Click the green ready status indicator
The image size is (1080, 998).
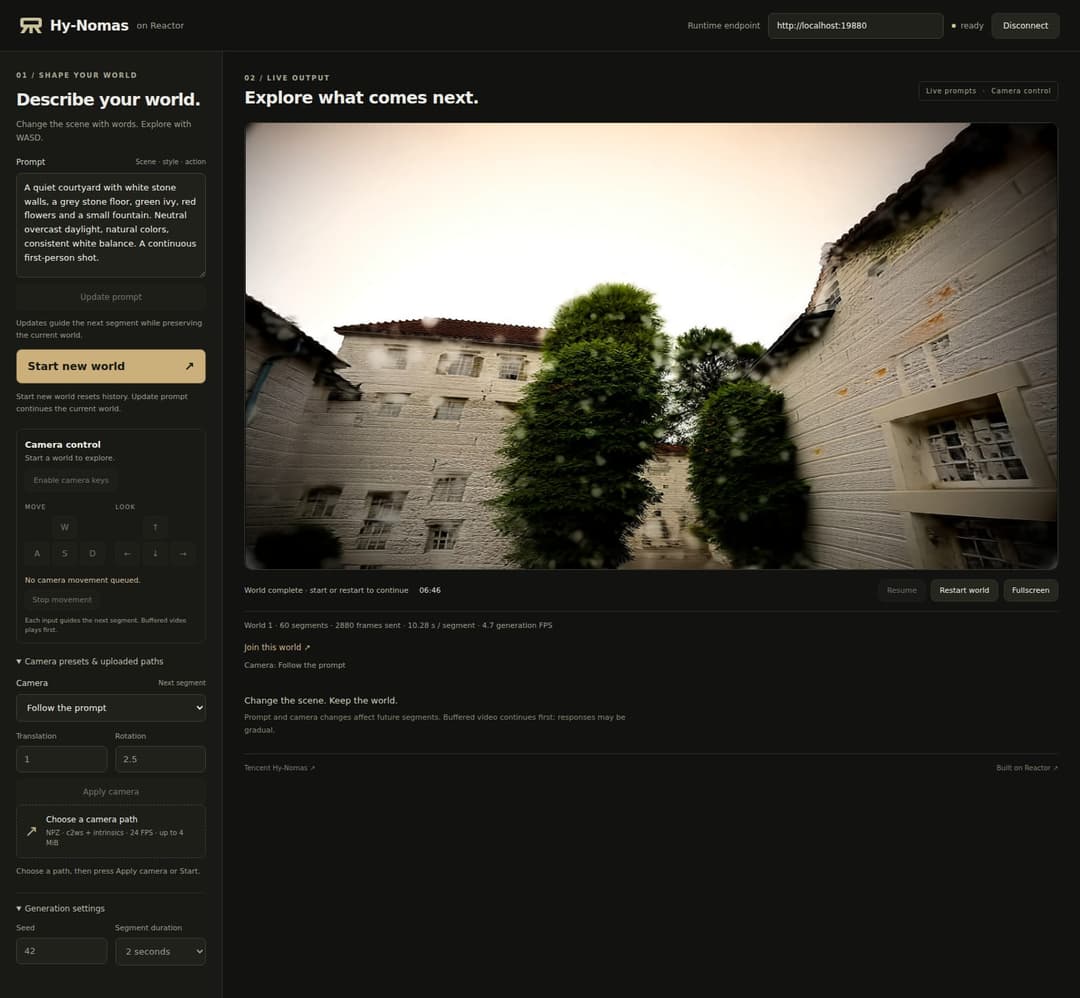click(954, 25)
